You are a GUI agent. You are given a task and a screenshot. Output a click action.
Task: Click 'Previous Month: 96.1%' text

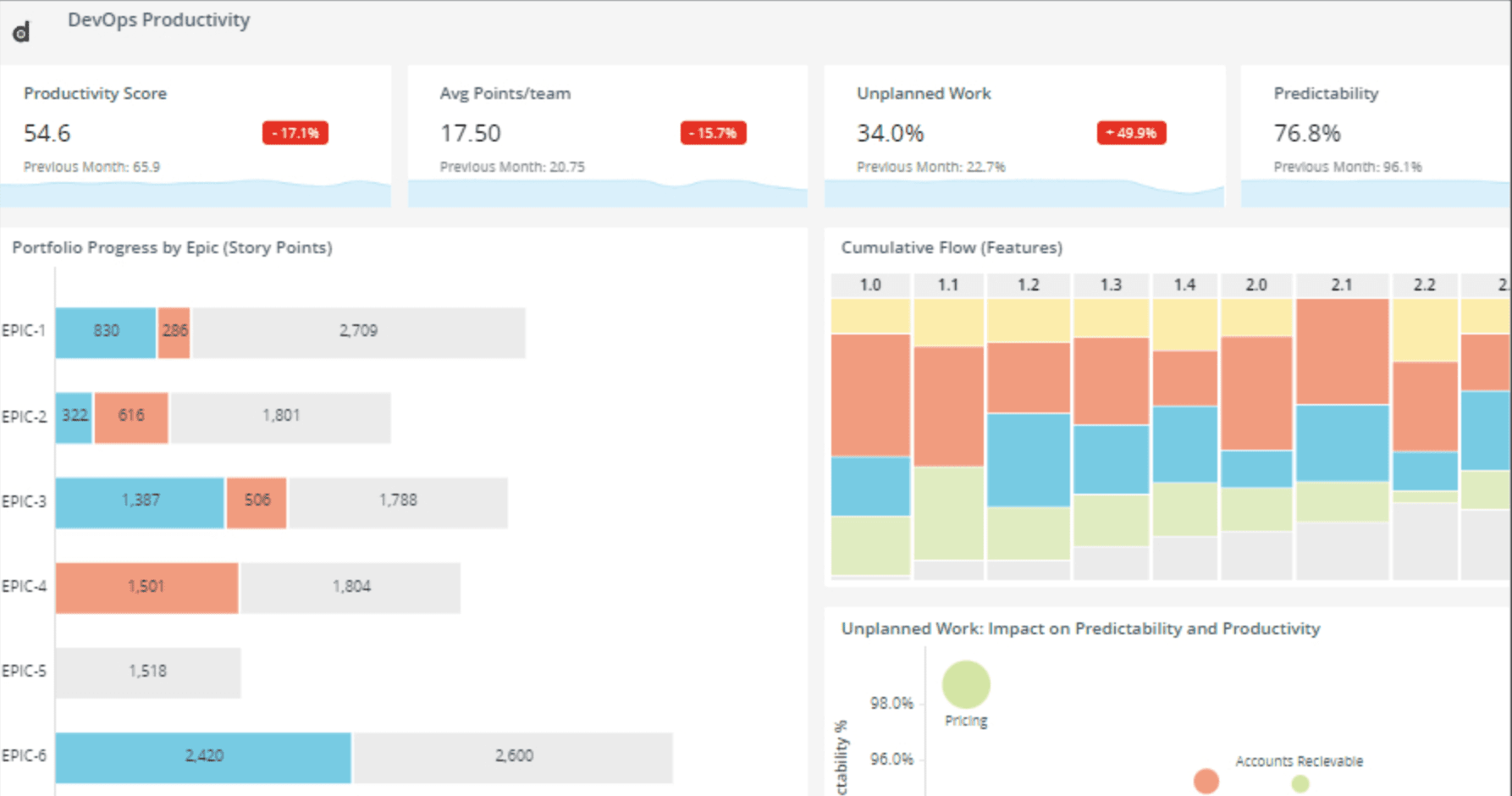tap(1348, 167)
